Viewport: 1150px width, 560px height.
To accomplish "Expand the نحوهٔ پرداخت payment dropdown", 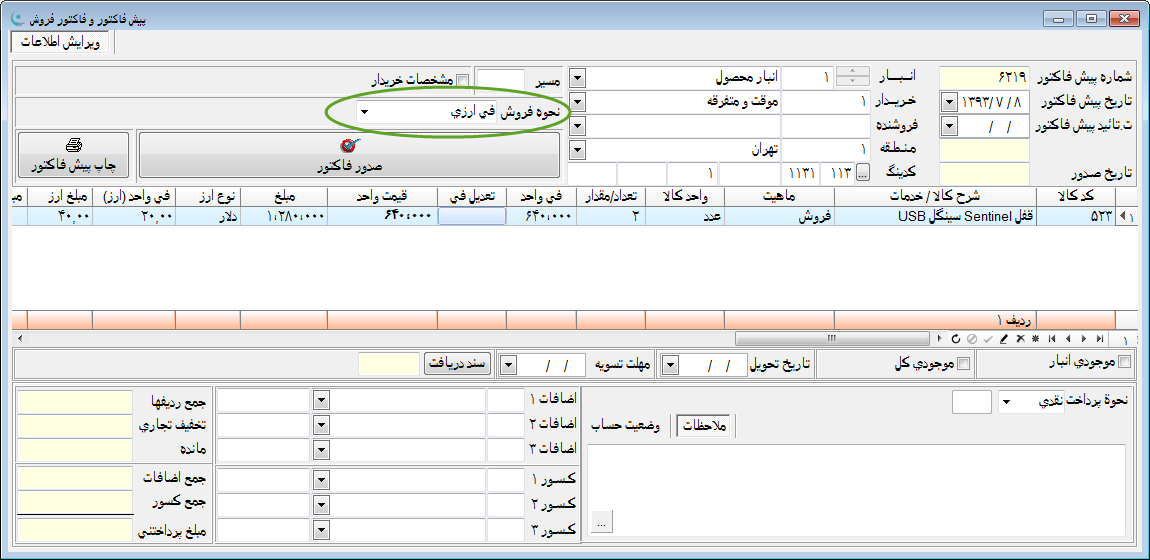I will [1006, 402].
